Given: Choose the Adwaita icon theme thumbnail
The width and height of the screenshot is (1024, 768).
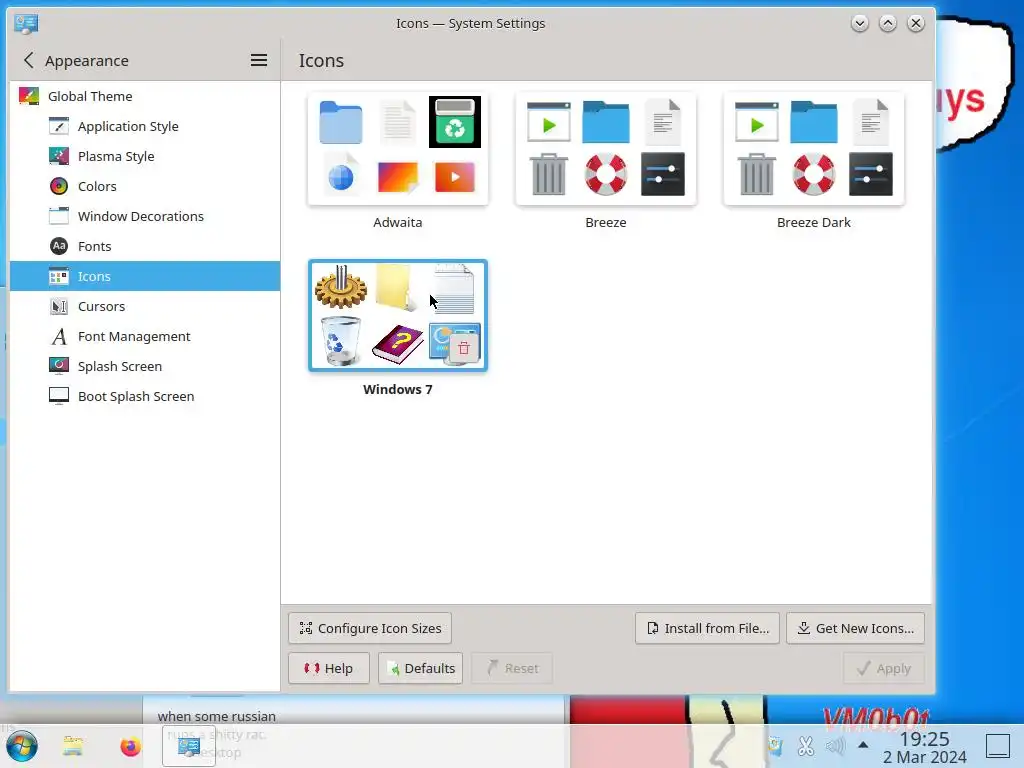Looking at the screenshot, I should 398,149.
